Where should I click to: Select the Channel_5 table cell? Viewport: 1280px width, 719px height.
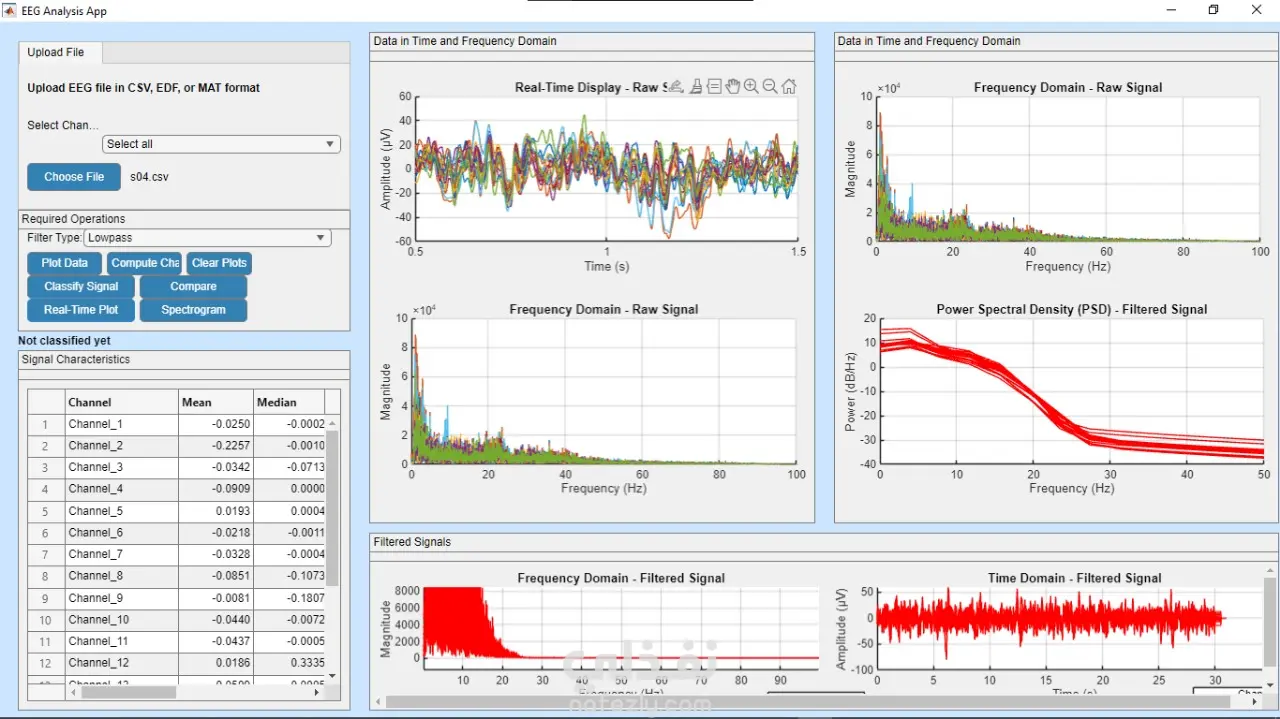pos(122,511)
